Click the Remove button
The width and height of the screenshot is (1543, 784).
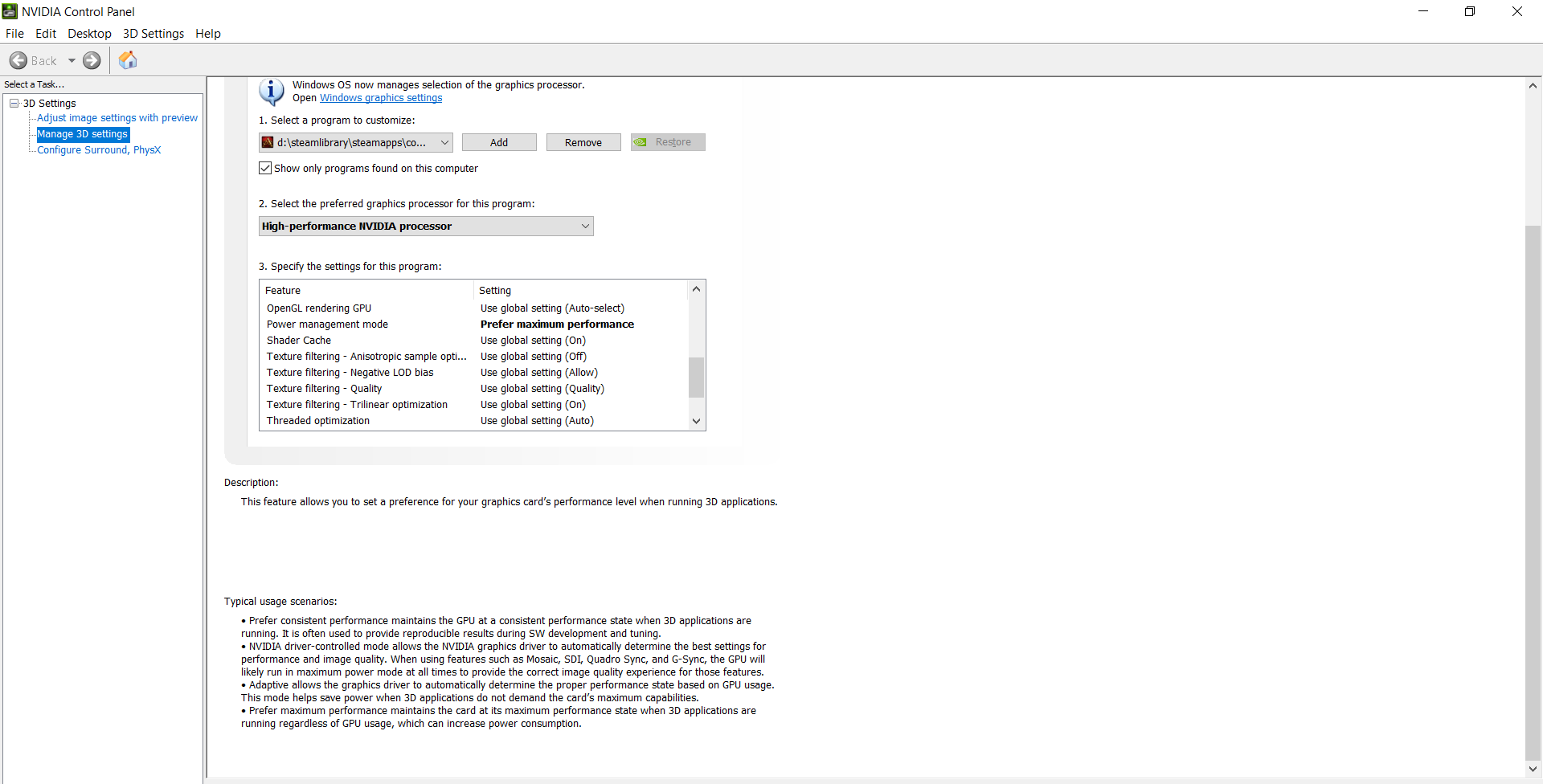583,142
